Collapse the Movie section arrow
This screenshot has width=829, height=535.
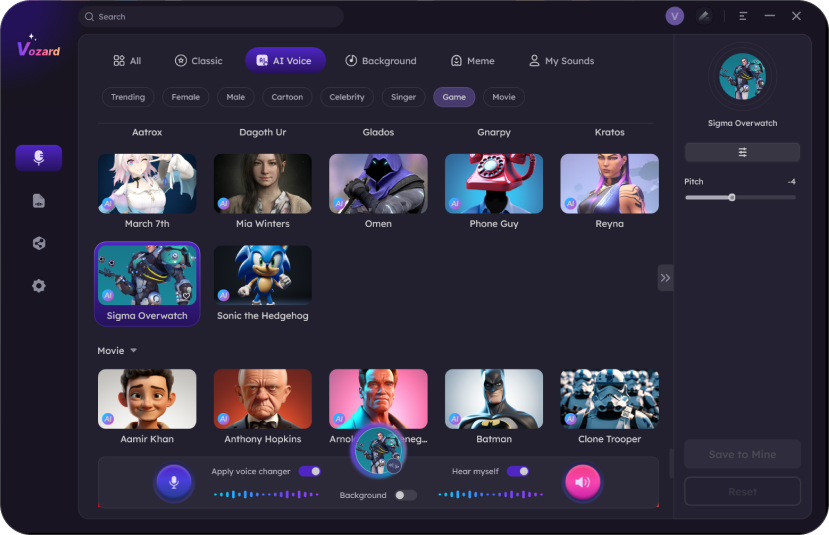click(x=134, y=351)
